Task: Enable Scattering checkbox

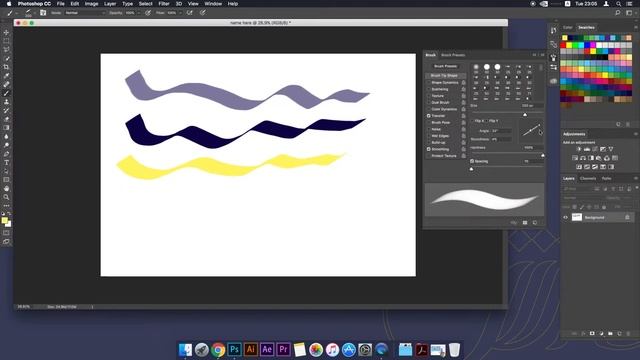Action: click(429, 89)
